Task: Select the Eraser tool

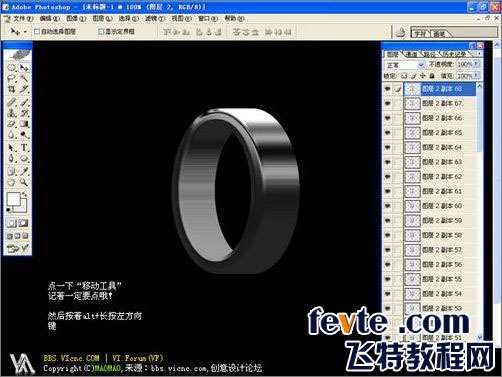Action: (x=12, y=124)
